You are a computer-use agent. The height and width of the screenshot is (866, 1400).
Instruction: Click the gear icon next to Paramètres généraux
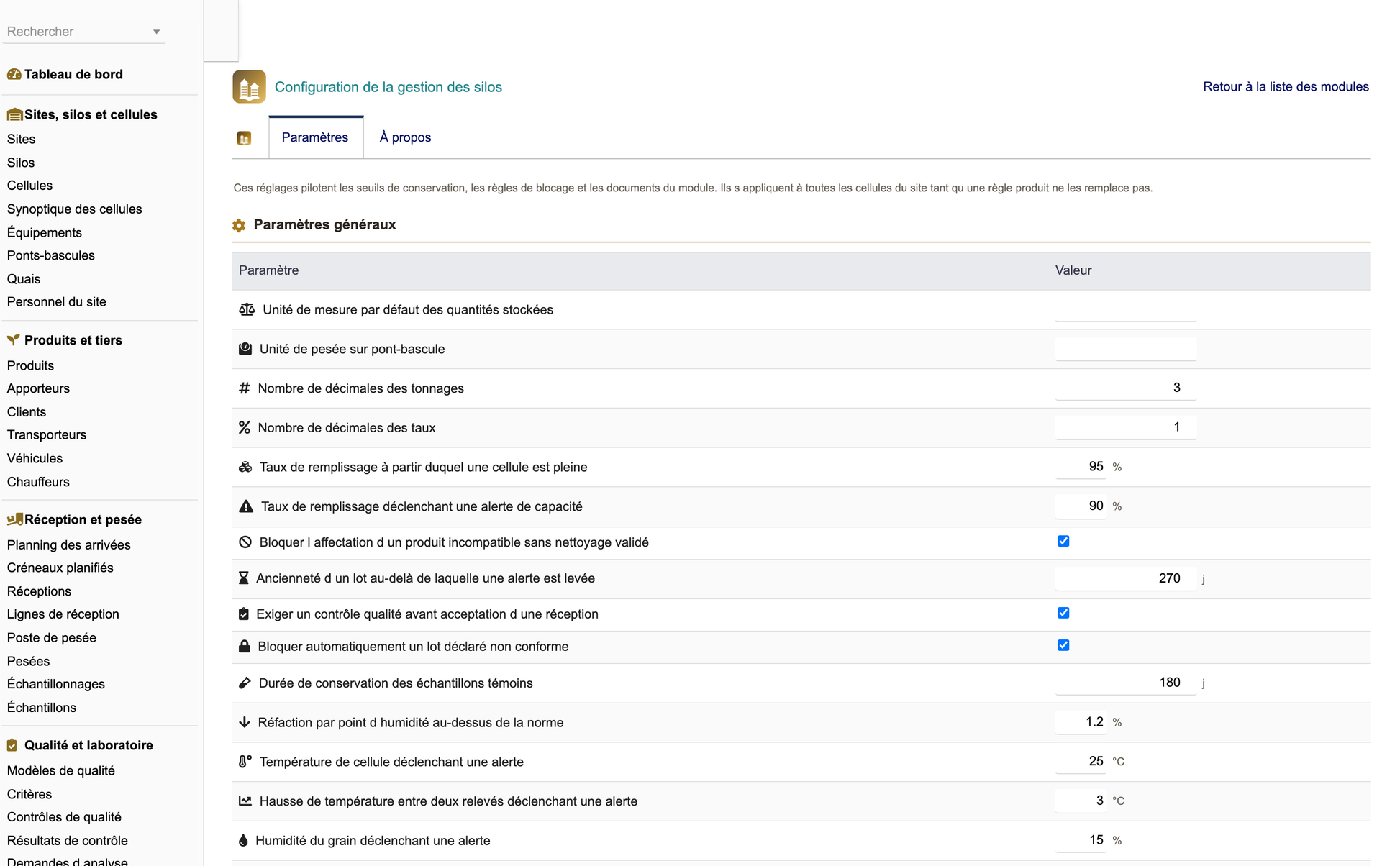point(239,225)
